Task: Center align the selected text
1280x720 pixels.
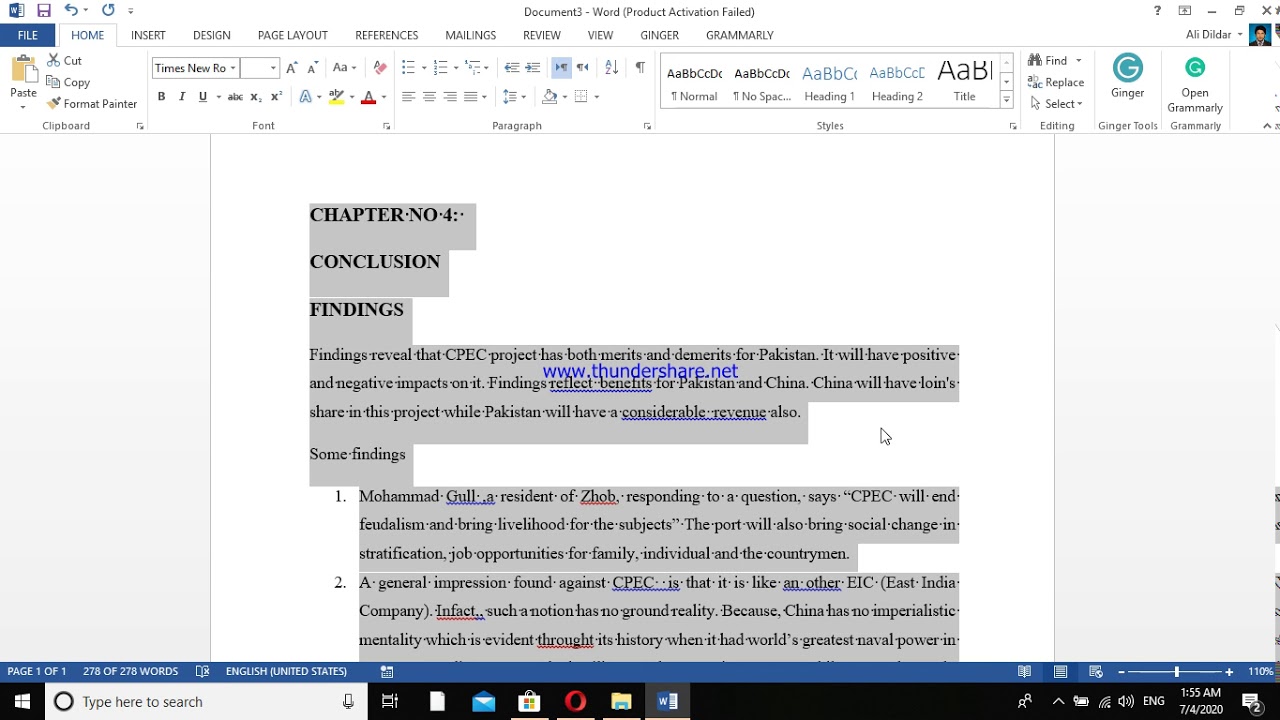Action: [x=429, y=97]
